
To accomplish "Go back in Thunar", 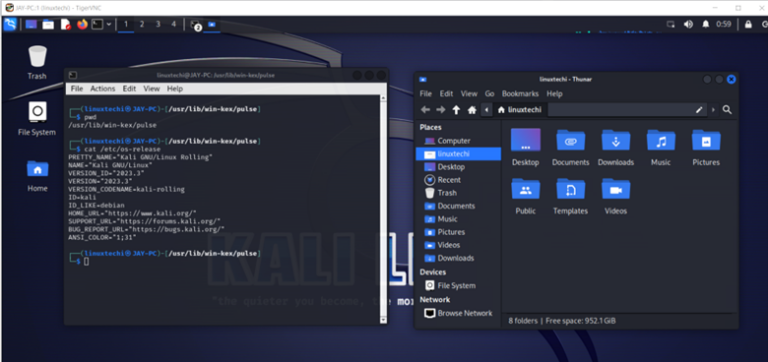I will coord(425,110).
